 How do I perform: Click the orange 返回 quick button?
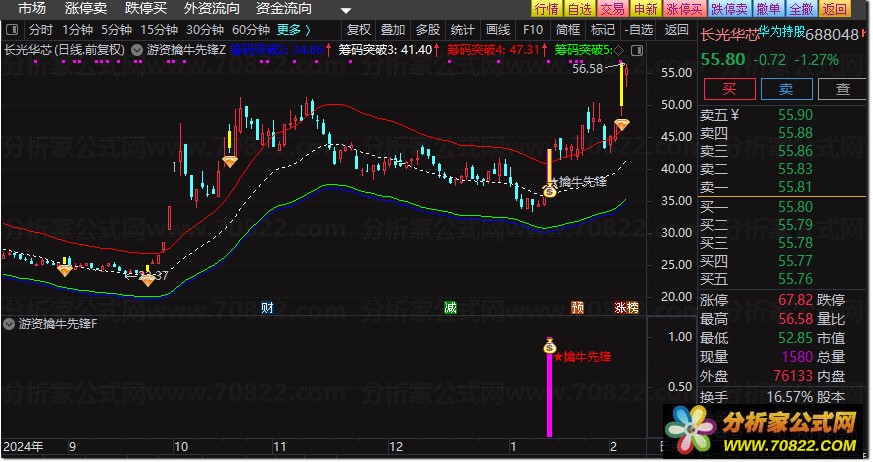835,9
